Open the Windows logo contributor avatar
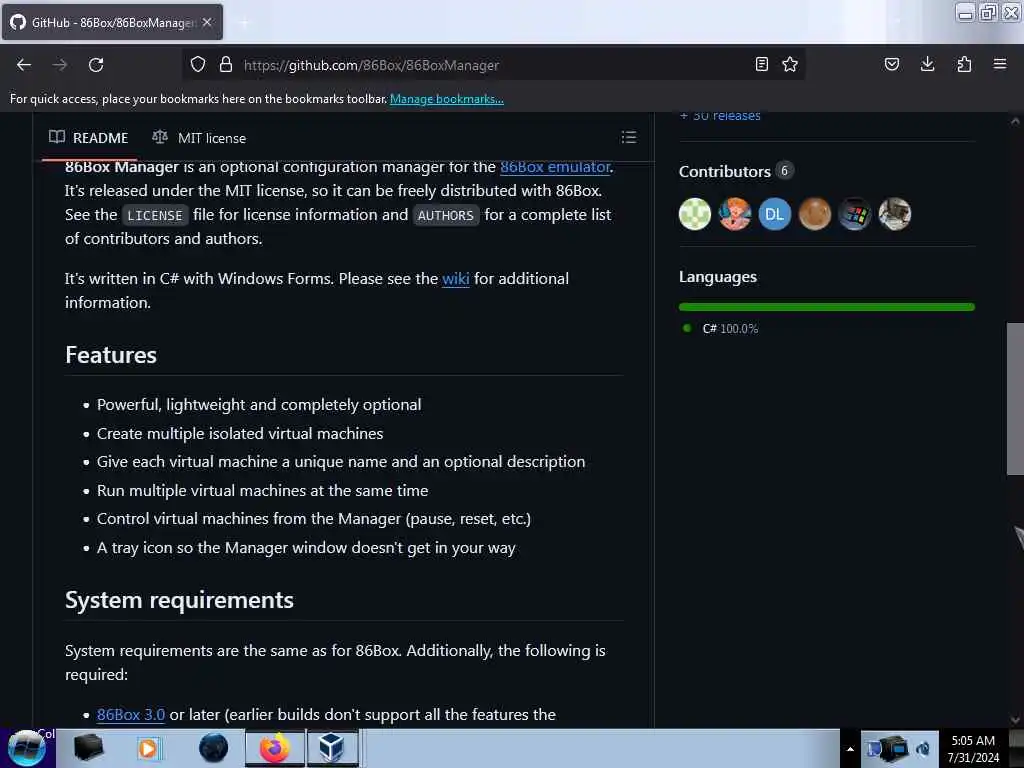The height and width of the screenshot is (768, 1024). click(x=854, y=214)
